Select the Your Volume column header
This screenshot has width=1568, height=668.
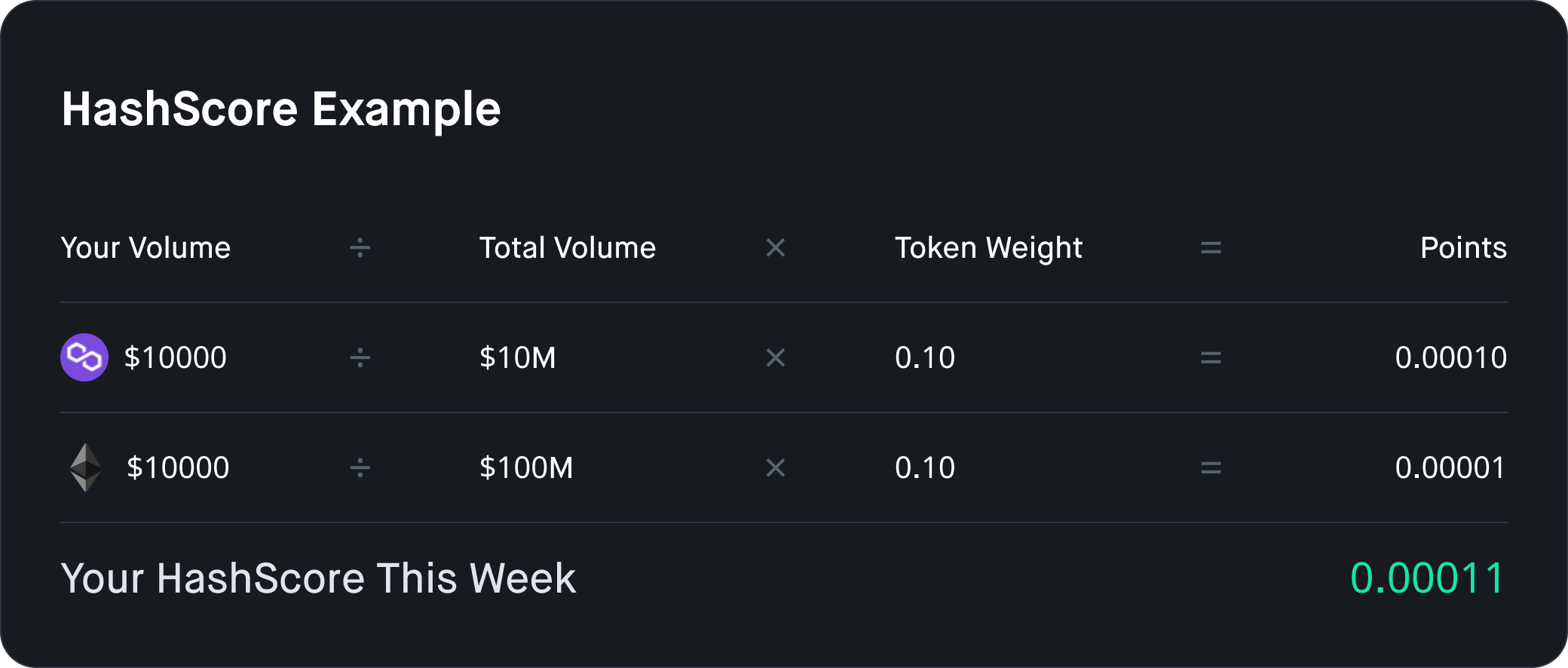pyautogui.click(x=145, y=248)
